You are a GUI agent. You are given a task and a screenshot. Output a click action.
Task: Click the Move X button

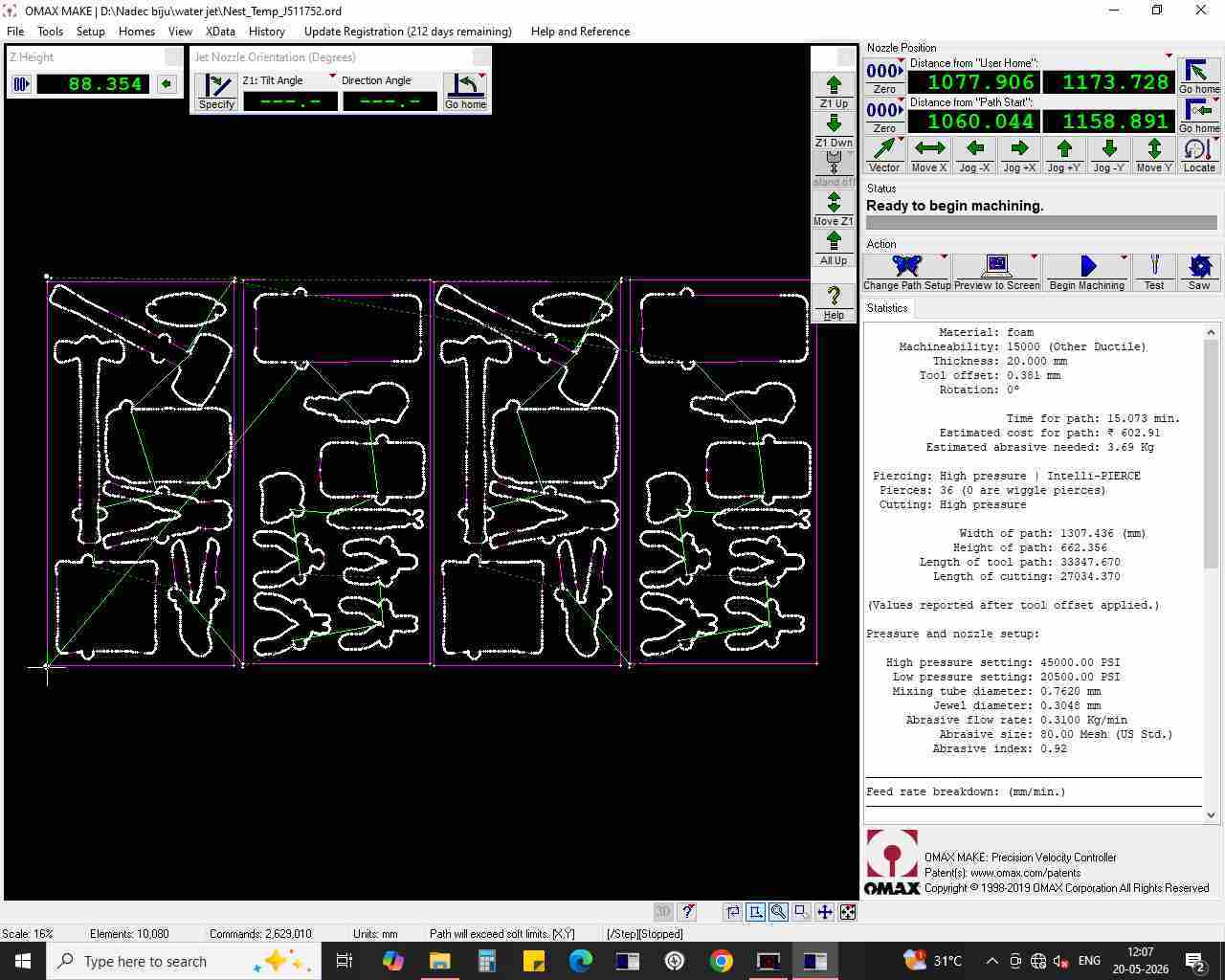(929, 155)
